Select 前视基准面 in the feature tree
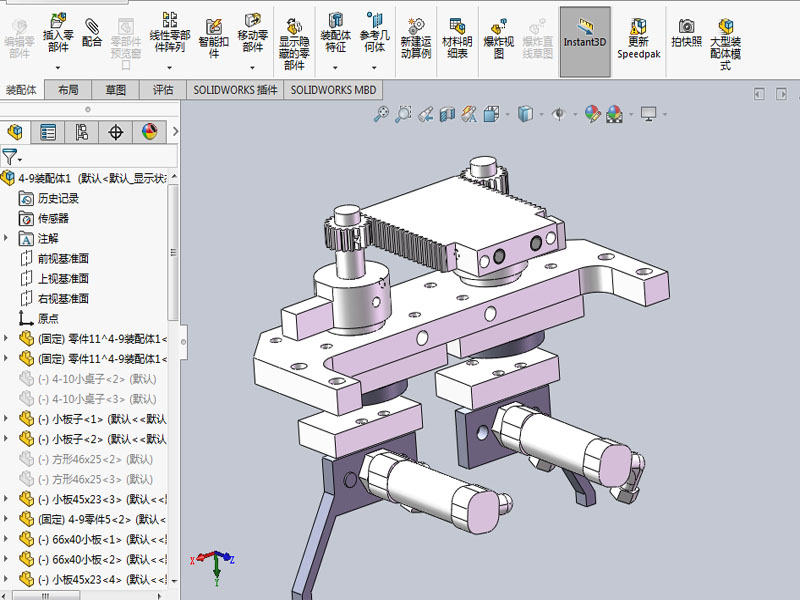This screenshot has height=600, width=800. (x=63, y=258)
